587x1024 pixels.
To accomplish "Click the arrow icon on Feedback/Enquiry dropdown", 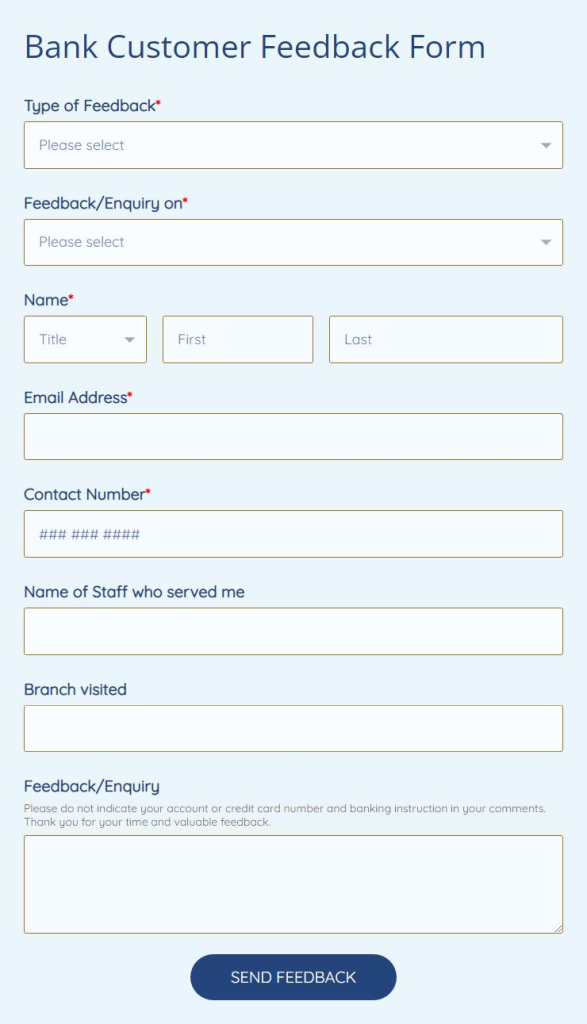I will coord(546,242).
